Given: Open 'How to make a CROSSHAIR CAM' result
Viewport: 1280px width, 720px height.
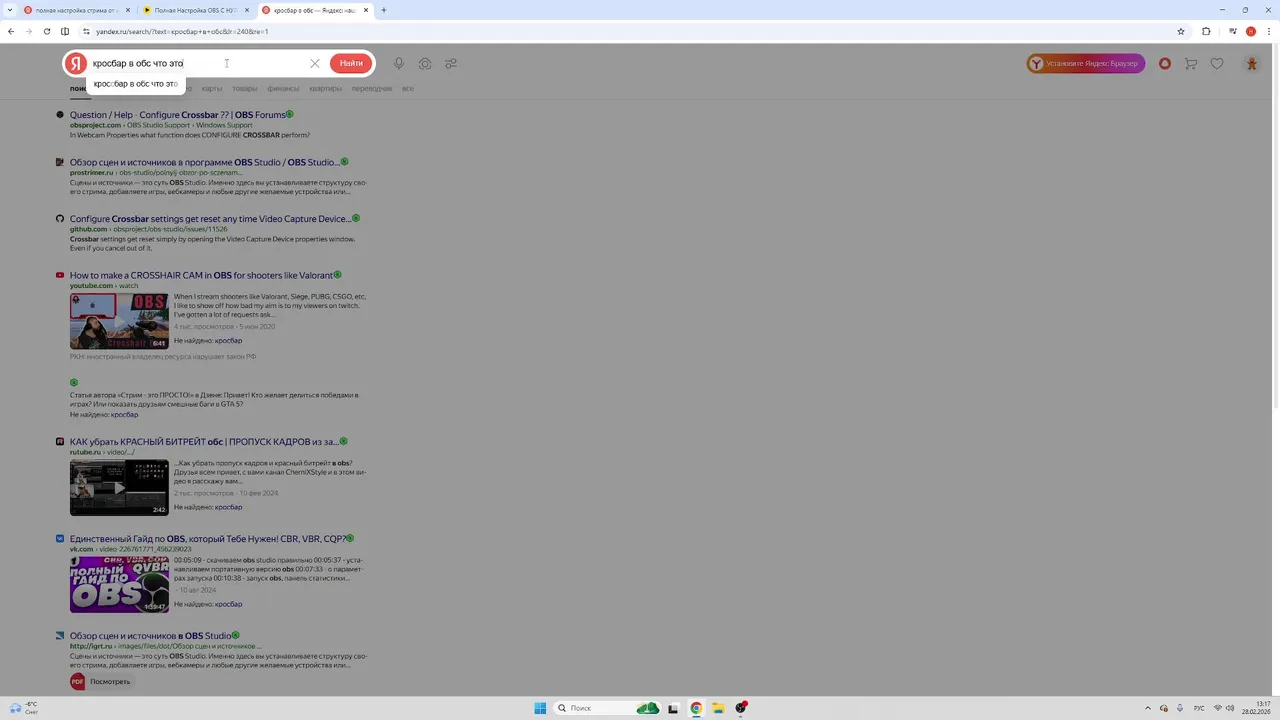Looking at the screenshot, I should 201,275.
